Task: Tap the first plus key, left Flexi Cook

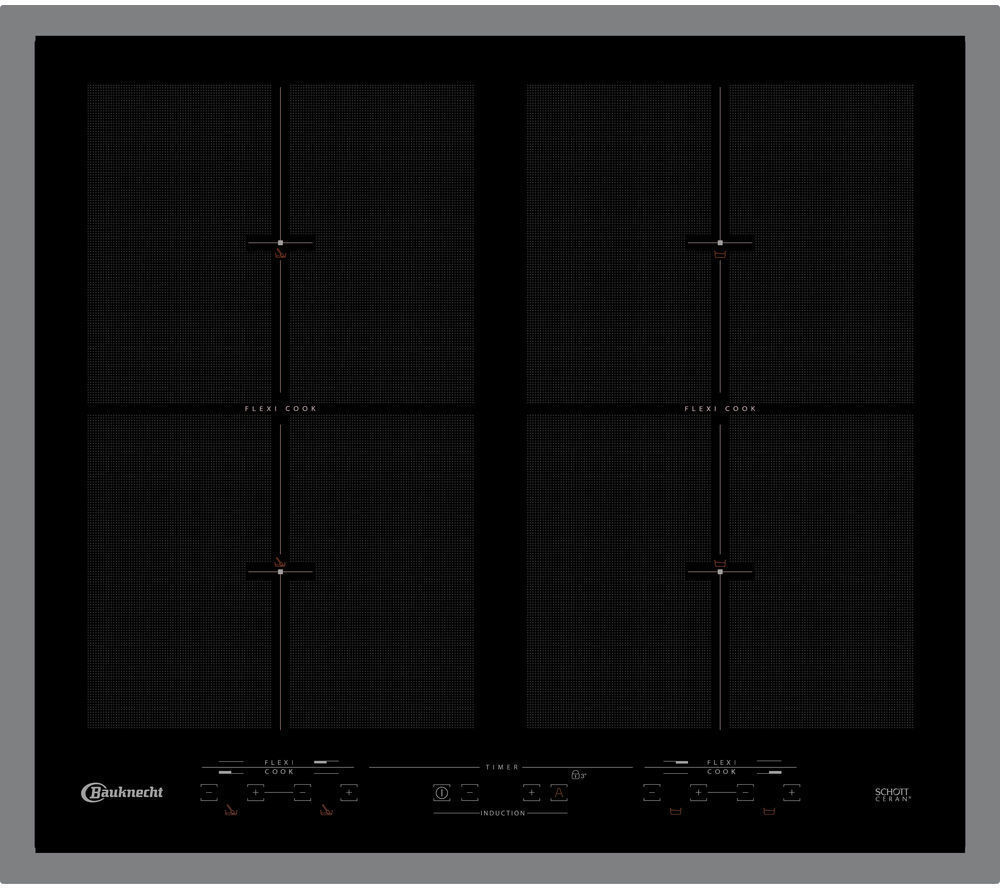Action: click(255, 792)
